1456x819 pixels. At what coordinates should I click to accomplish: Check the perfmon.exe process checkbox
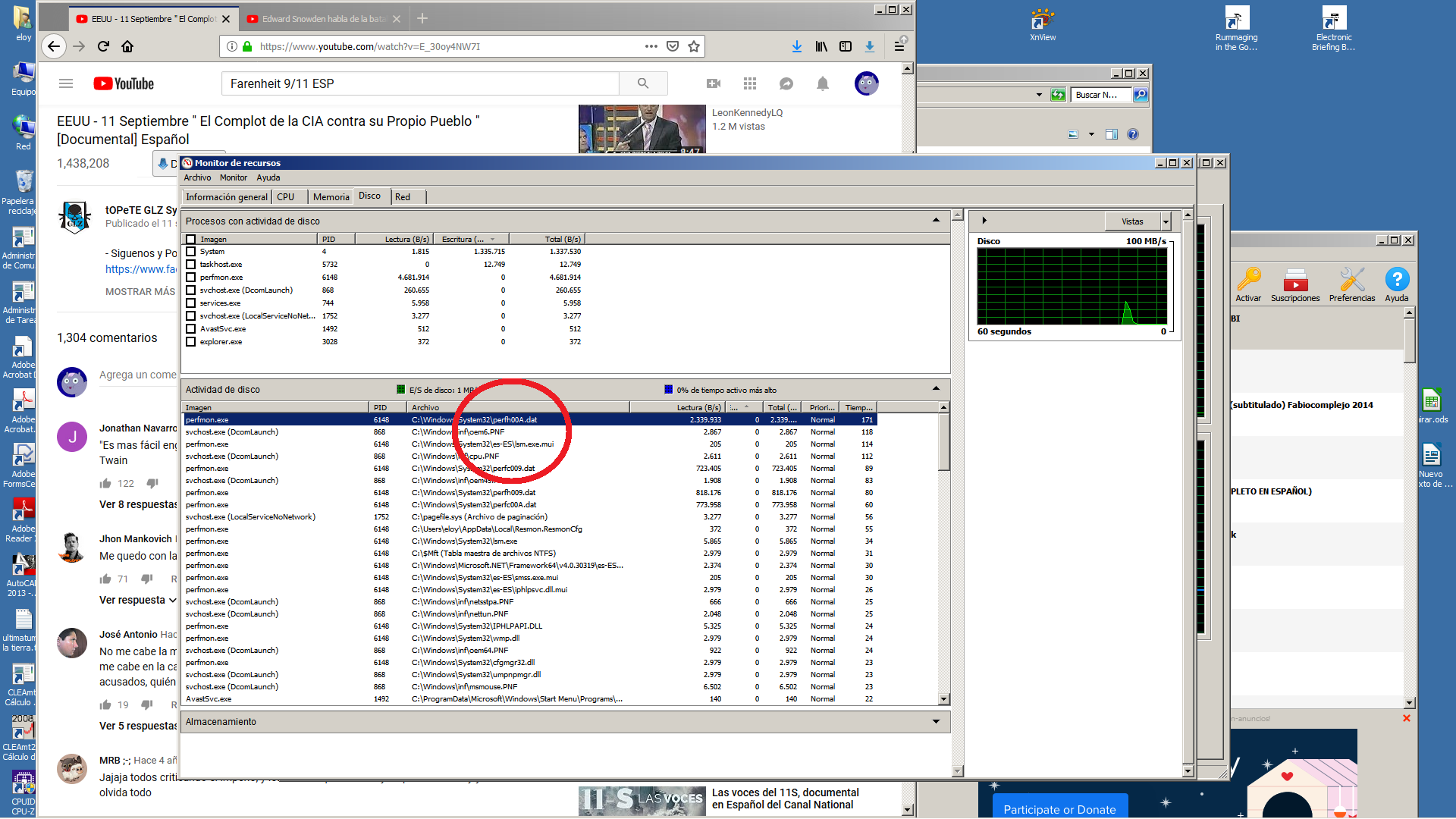[191, 278]
